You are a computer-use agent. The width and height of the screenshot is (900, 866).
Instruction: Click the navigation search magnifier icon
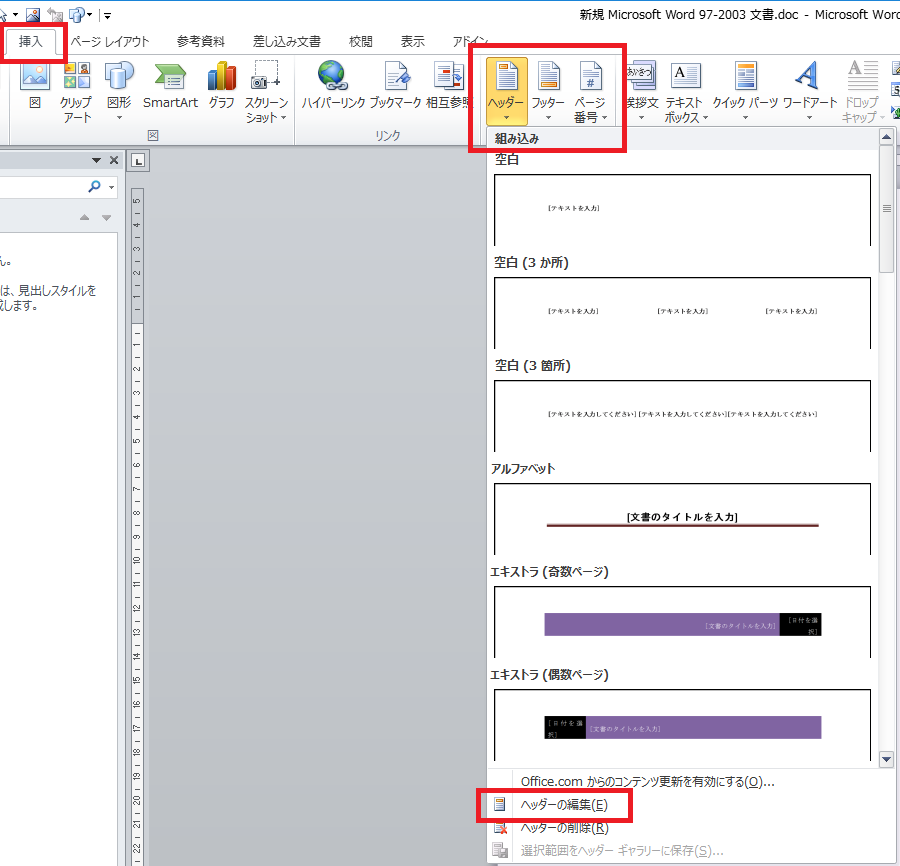[95, 186]
